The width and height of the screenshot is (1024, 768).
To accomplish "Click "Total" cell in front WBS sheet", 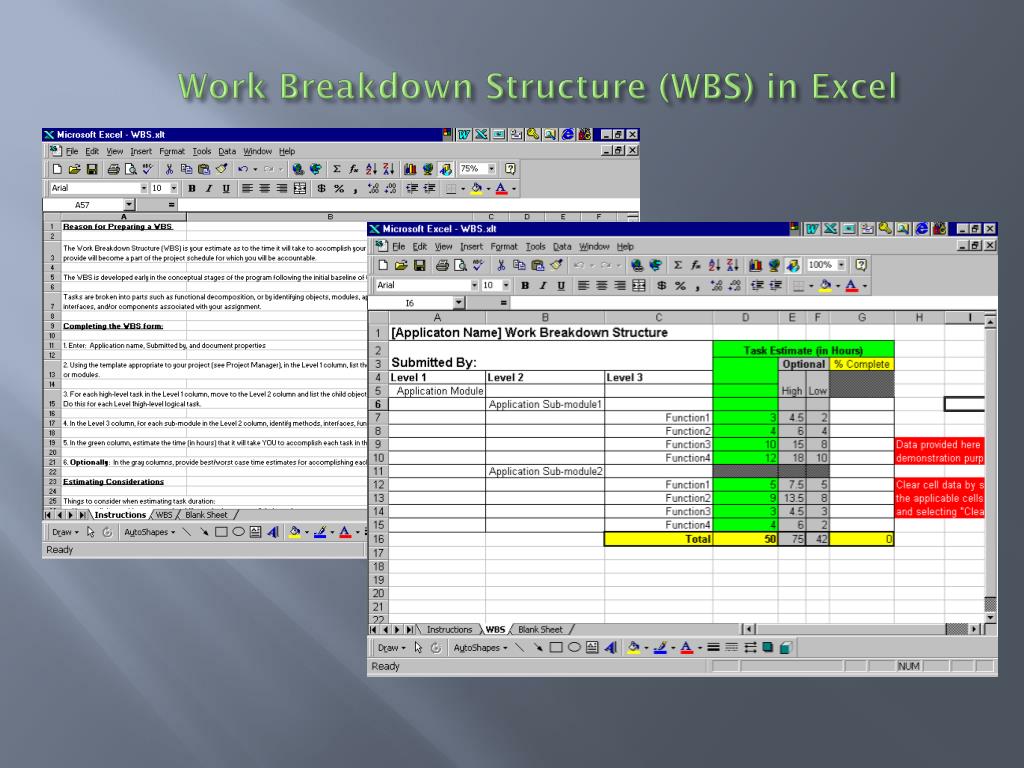I will pyautogui.click(x=658, y=539).
